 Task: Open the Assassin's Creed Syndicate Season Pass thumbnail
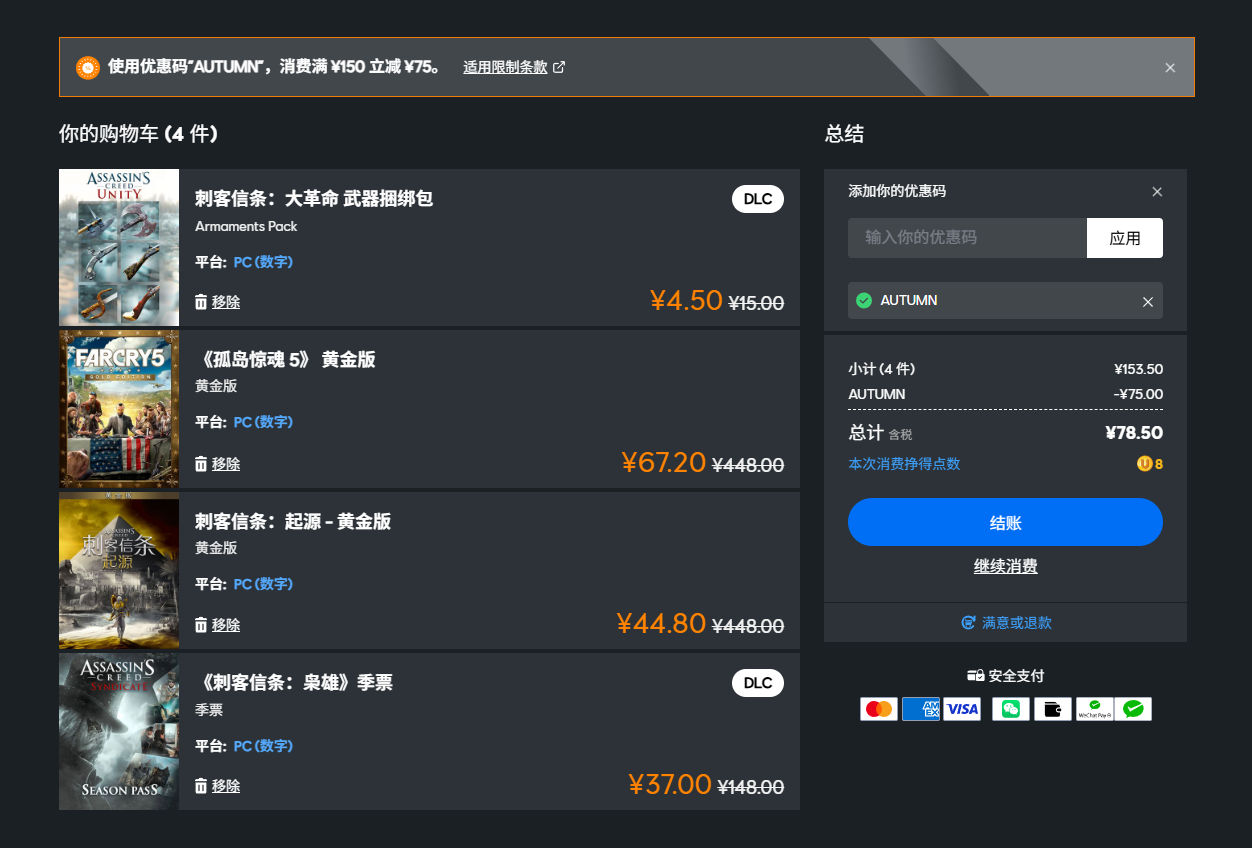coord(119,732)
